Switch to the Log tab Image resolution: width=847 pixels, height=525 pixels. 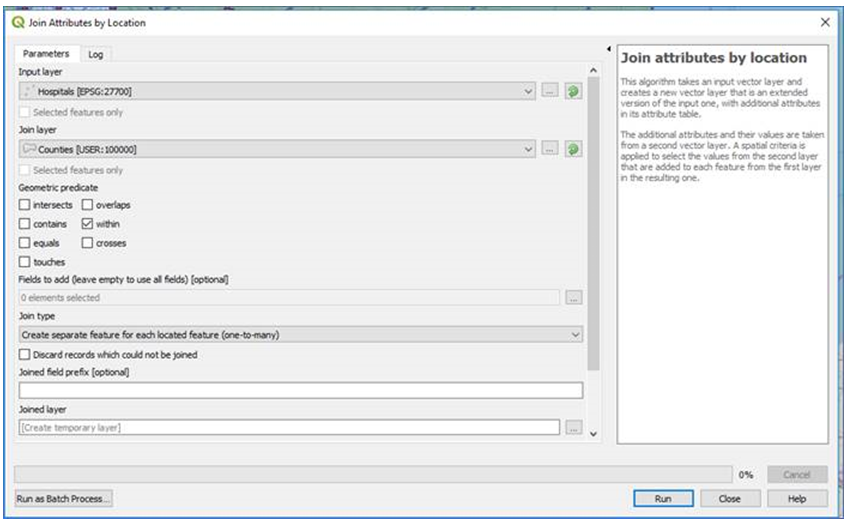(96, 55)
